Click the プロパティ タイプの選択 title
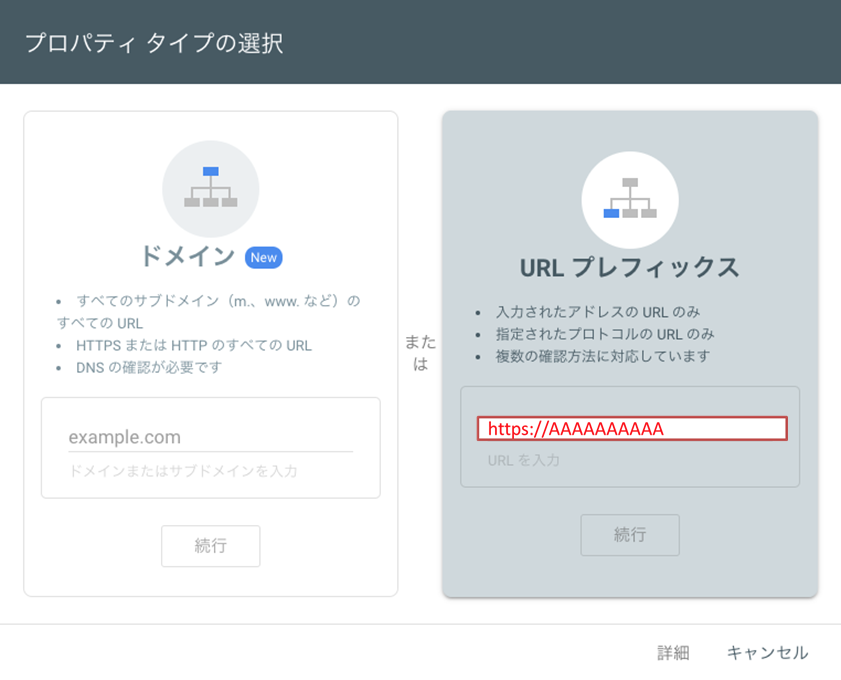Image resolution: width=841 pixels, height=680 pixels. pyautogui.click(x=154, y=43)
